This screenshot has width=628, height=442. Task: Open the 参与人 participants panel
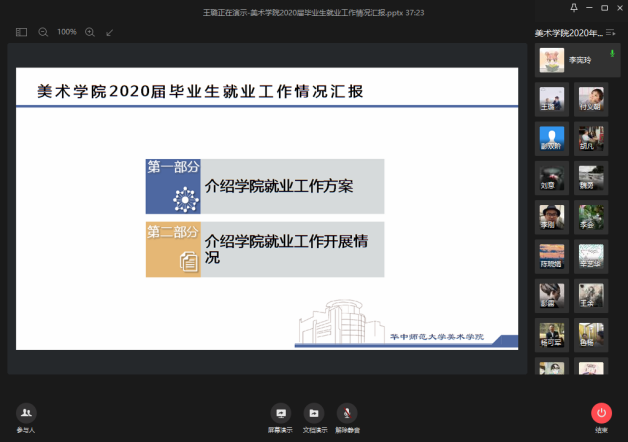pos(26,414)
